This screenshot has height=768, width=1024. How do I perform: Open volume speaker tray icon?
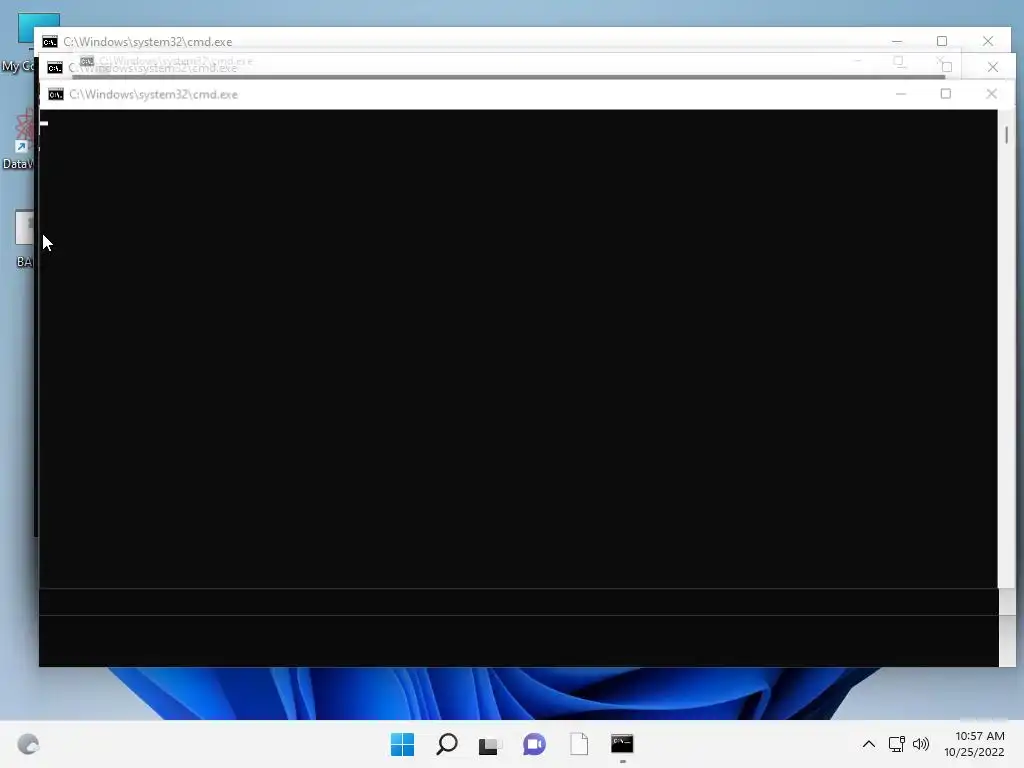point(921,744)
